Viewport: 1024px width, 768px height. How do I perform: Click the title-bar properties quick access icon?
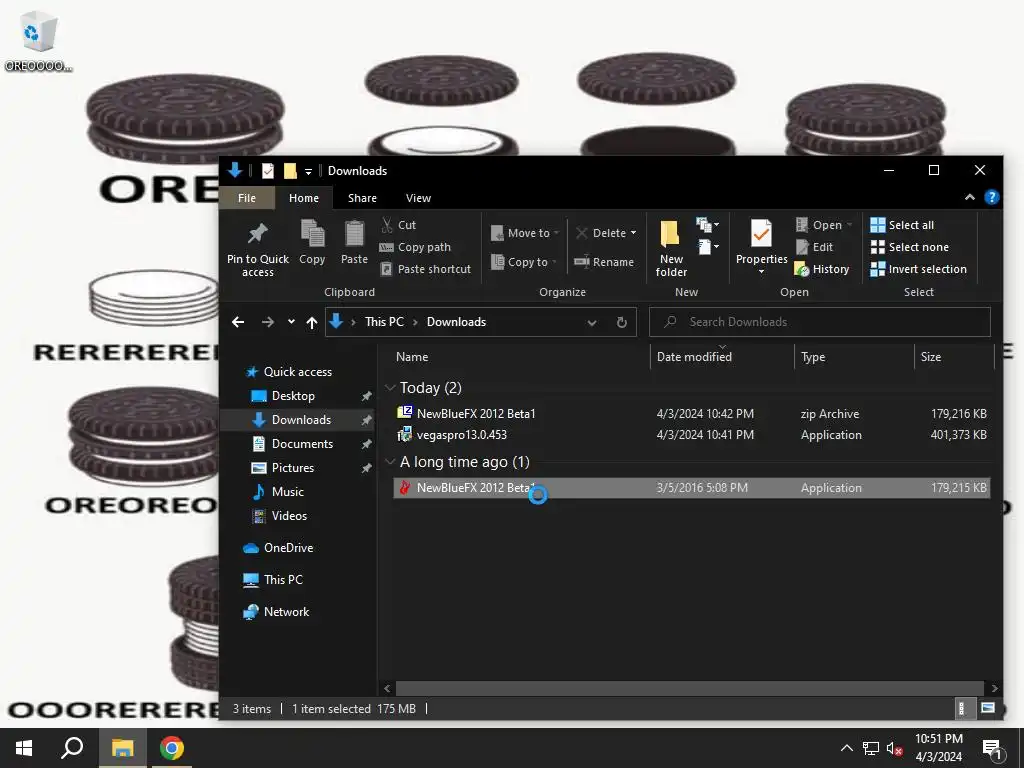click(x=268, y=170)
